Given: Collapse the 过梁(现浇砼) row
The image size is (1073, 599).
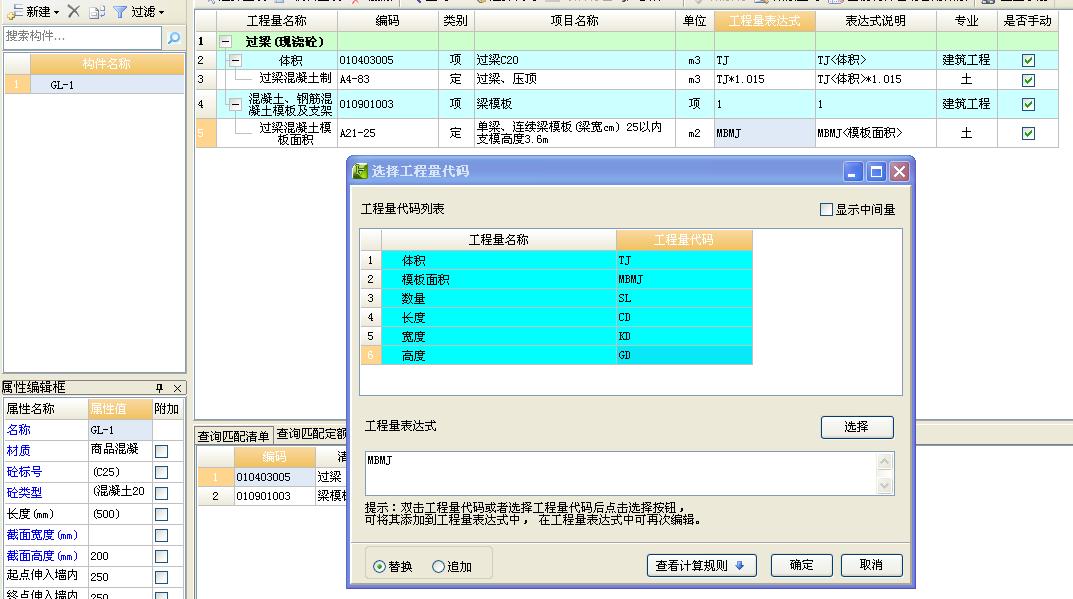Looking at the screenshot, I should coord(225,42).
